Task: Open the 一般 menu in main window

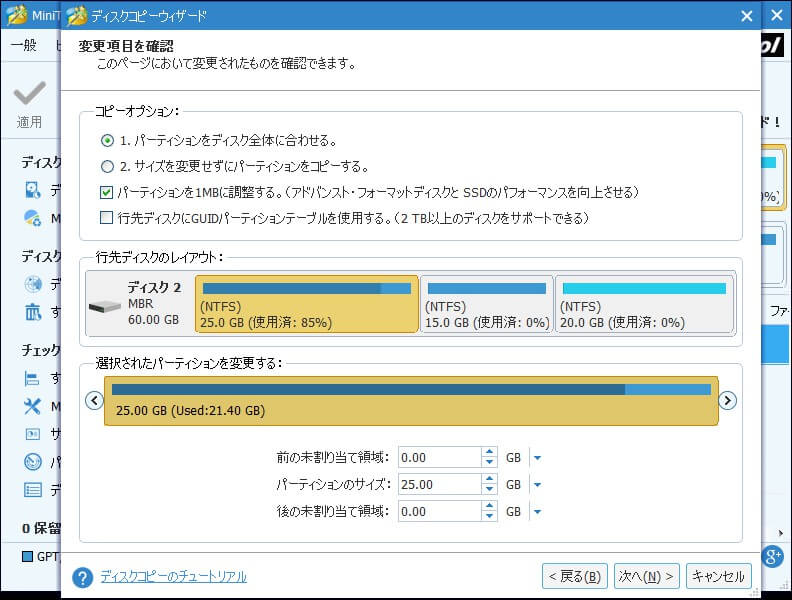Action: 24,45
